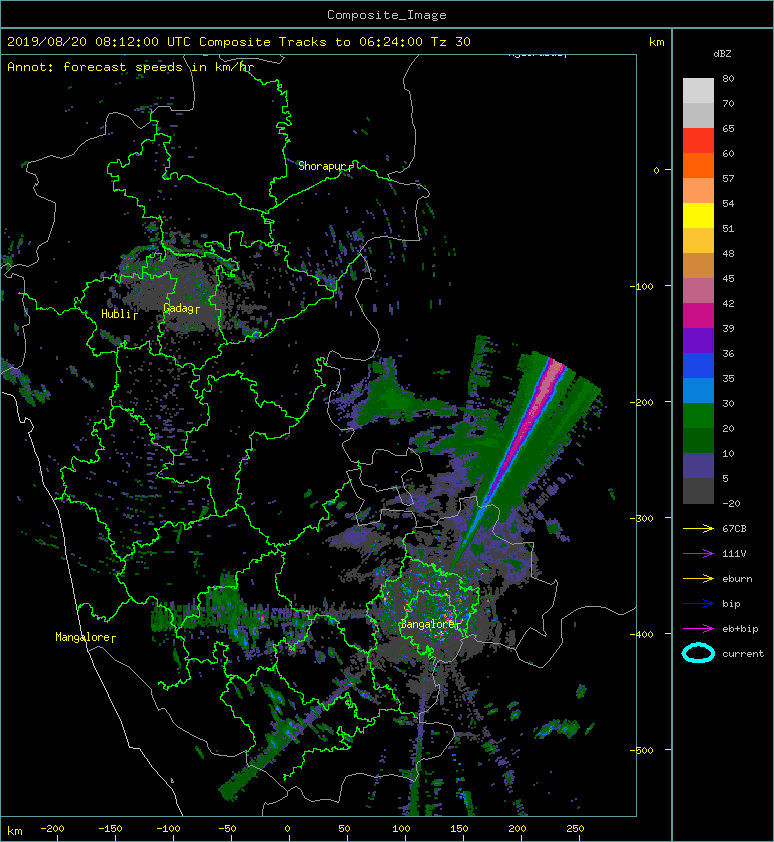Image resolution: width=774 pixels, height=842 pixels.
Task: Click the dBZ heading above color scale
Action: coord(722,54)
